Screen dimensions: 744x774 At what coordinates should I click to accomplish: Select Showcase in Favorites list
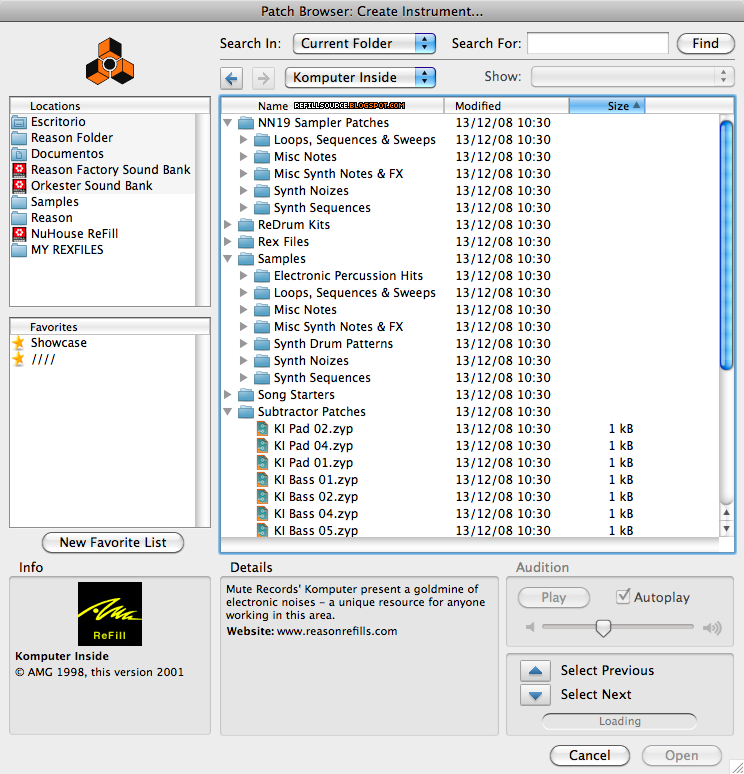tap(58, 343)
